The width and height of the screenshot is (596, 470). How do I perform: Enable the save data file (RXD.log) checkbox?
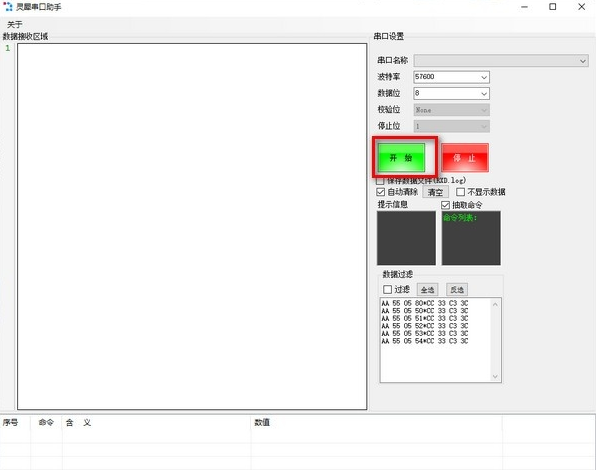(380, 180)
